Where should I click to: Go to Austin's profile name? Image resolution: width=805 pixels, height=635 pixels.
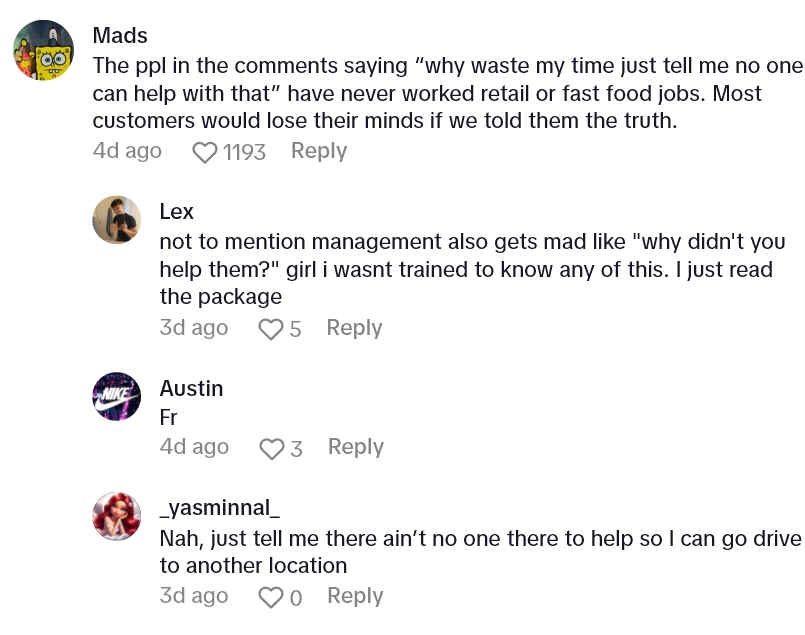click(191, 388)
